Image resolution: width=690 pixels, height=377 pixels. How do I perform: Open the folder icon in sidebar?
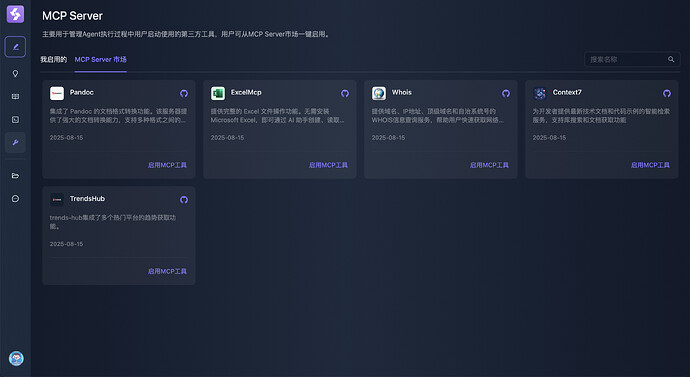pos(15,176)
